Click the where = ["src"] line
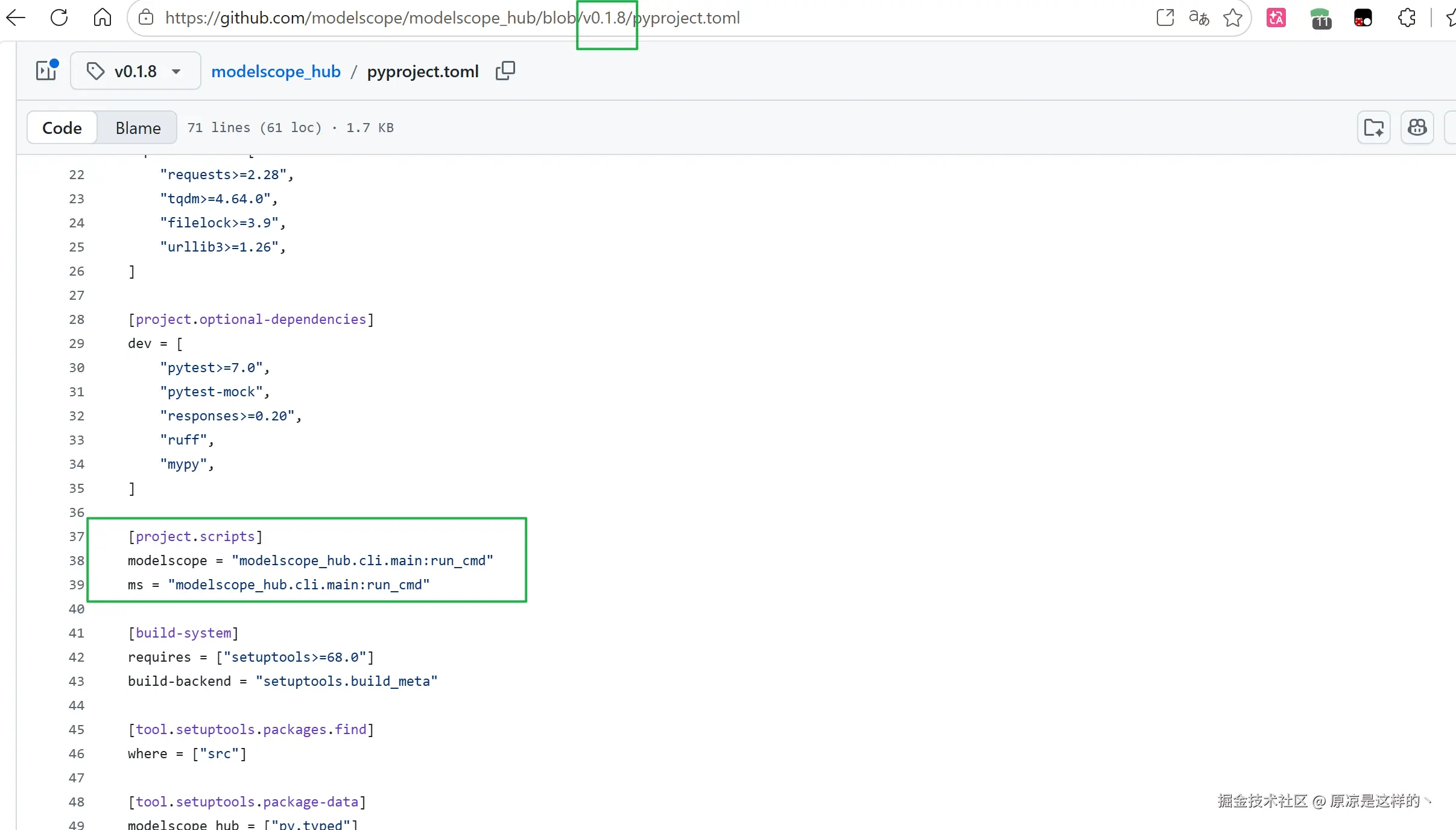Viewport: 1456px width, 830px height. click(187, 753)
